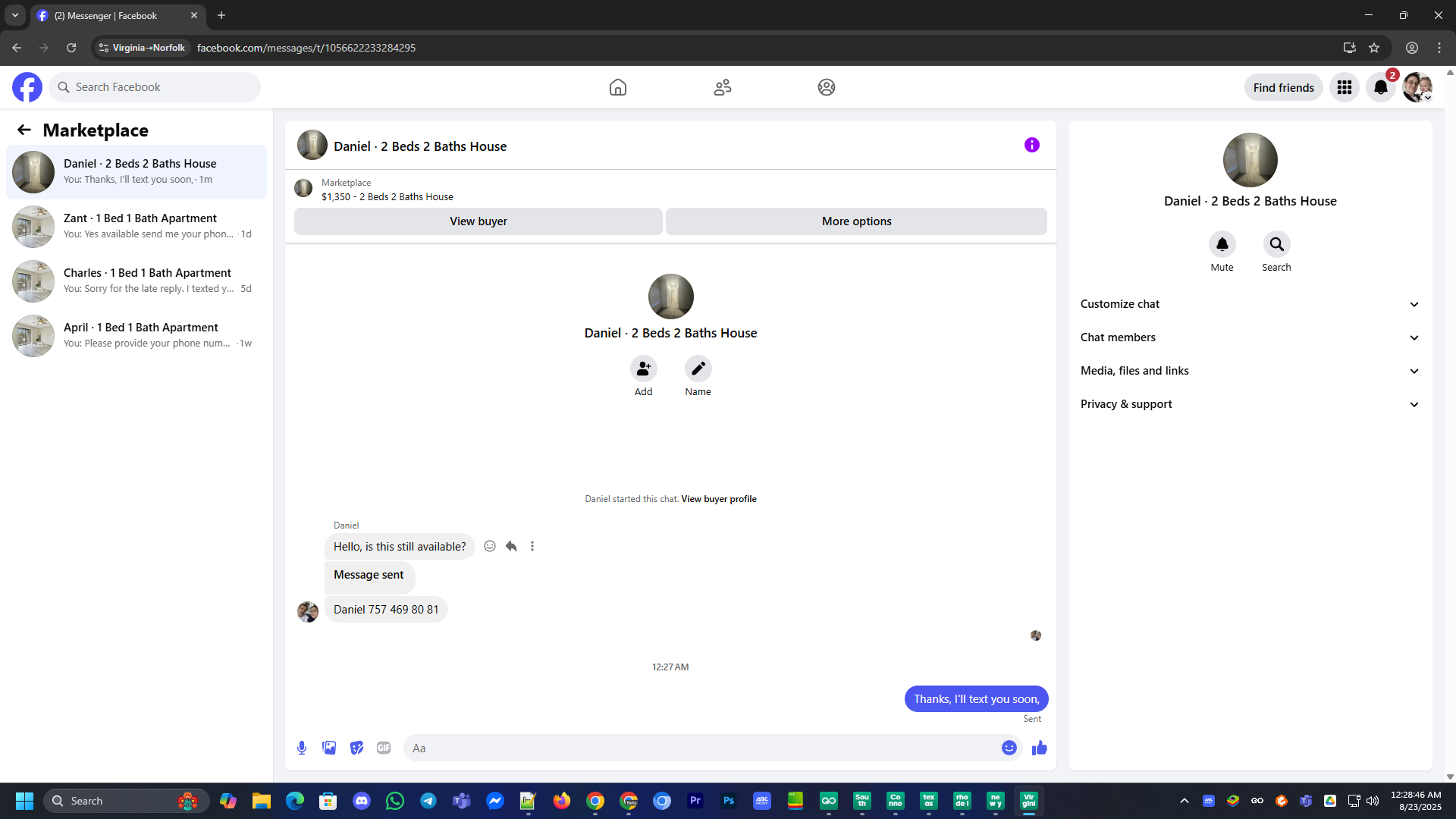Open the emoji picker in message box

pos(1009,748)
